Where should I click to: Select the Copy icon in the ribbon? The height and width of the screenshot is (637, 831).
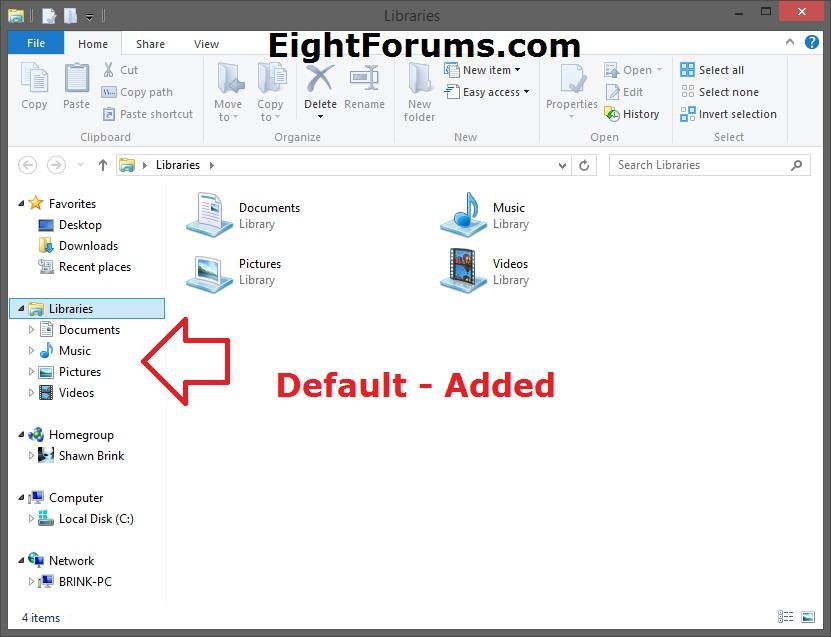click(34, 88)
